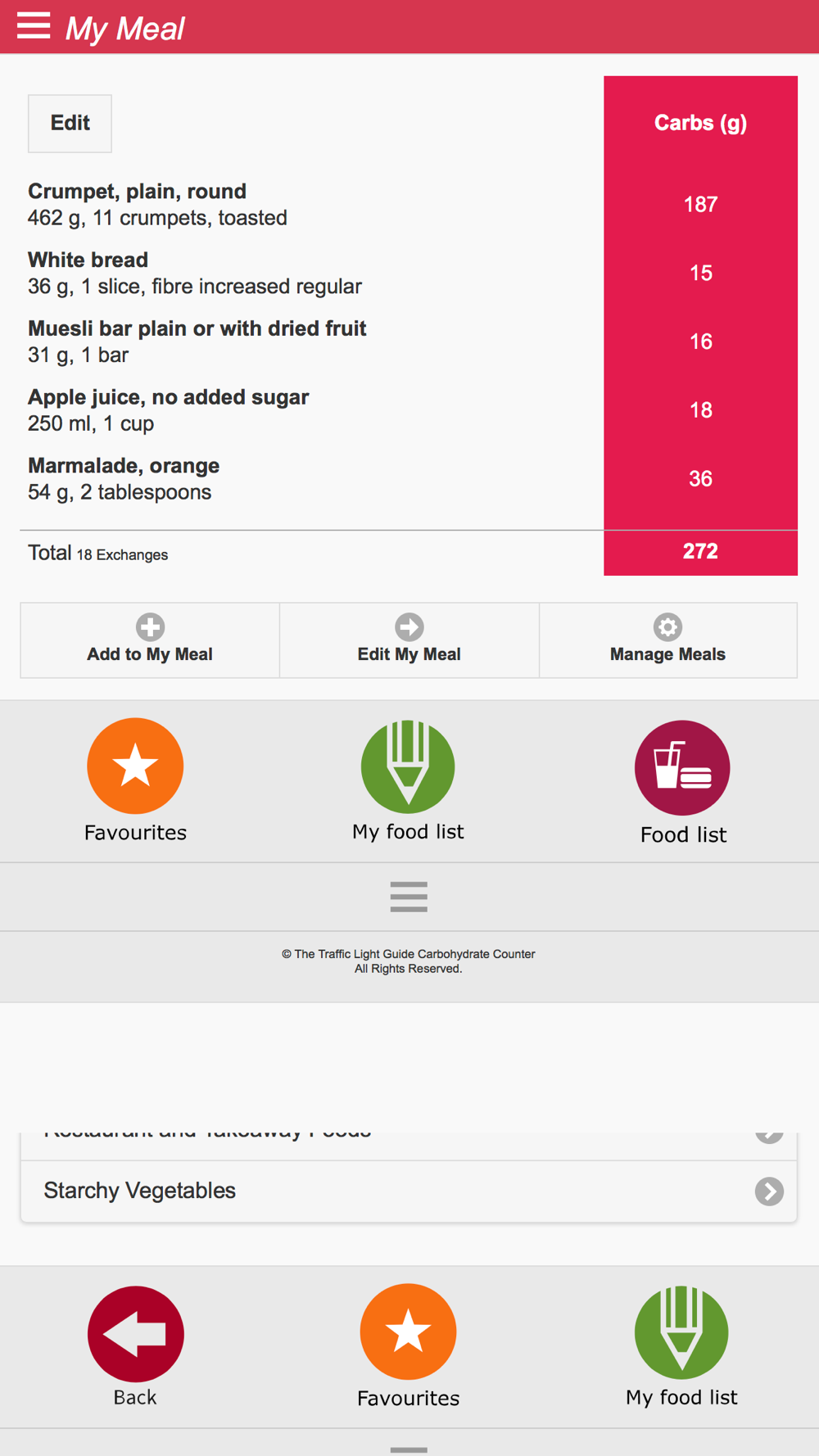Tap the Traffic Light Guide copyright text
The width and height of the screenshot is (819, 1456).
(x=409, y=961)
